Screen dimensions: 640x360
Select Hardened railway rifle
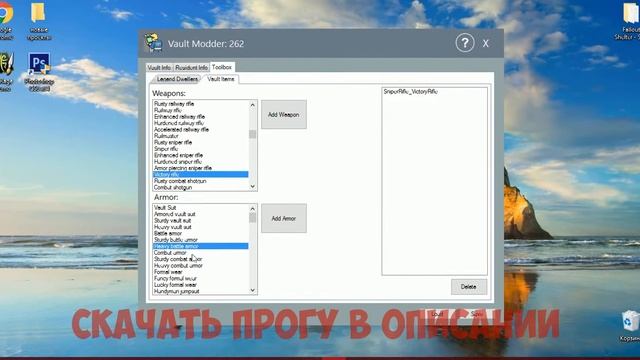[200, 123]
